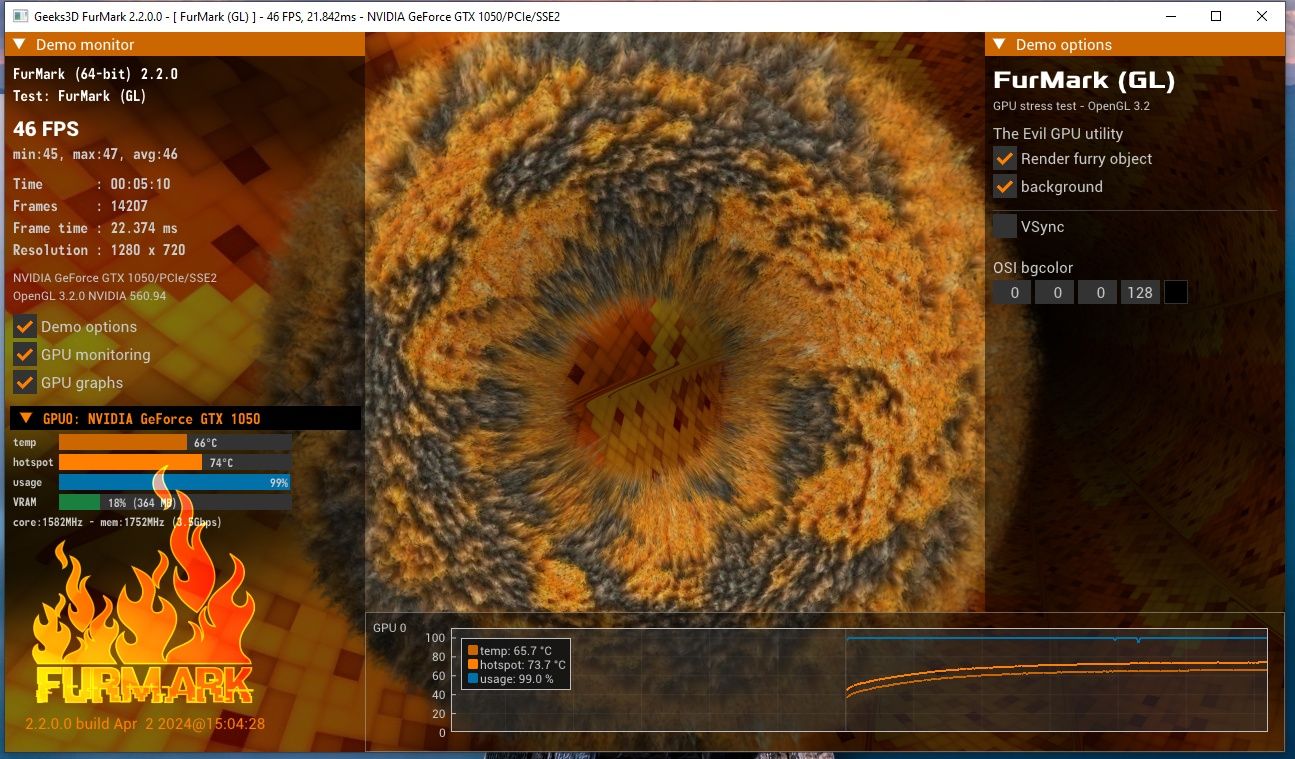Uncheck the Demo options checkbox
Image resolution: width=1295 pixels, height=759 pixels.
[25, 326]
